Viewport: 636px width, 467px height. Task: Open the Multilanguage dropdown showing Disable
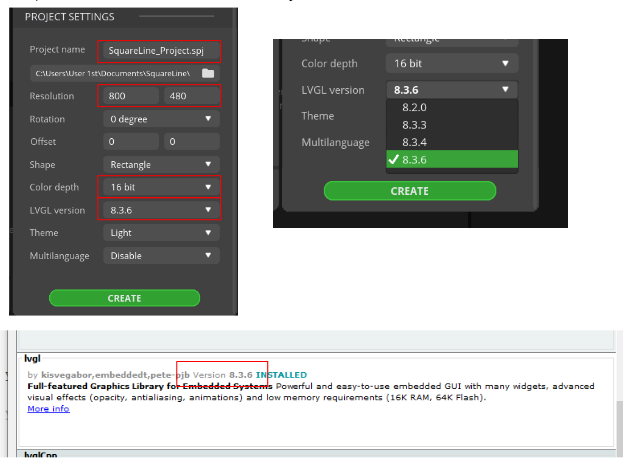pos(161,256)
